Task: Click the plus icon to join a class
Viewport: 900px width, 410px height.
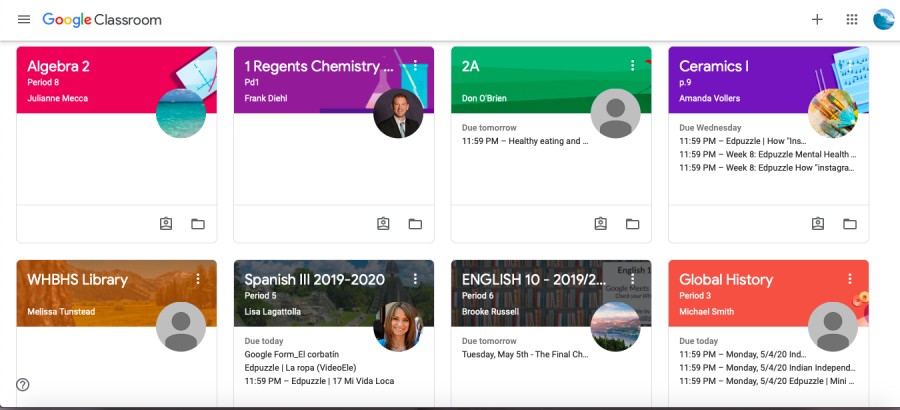Action: pyautogui.click(x=817, y=20)
